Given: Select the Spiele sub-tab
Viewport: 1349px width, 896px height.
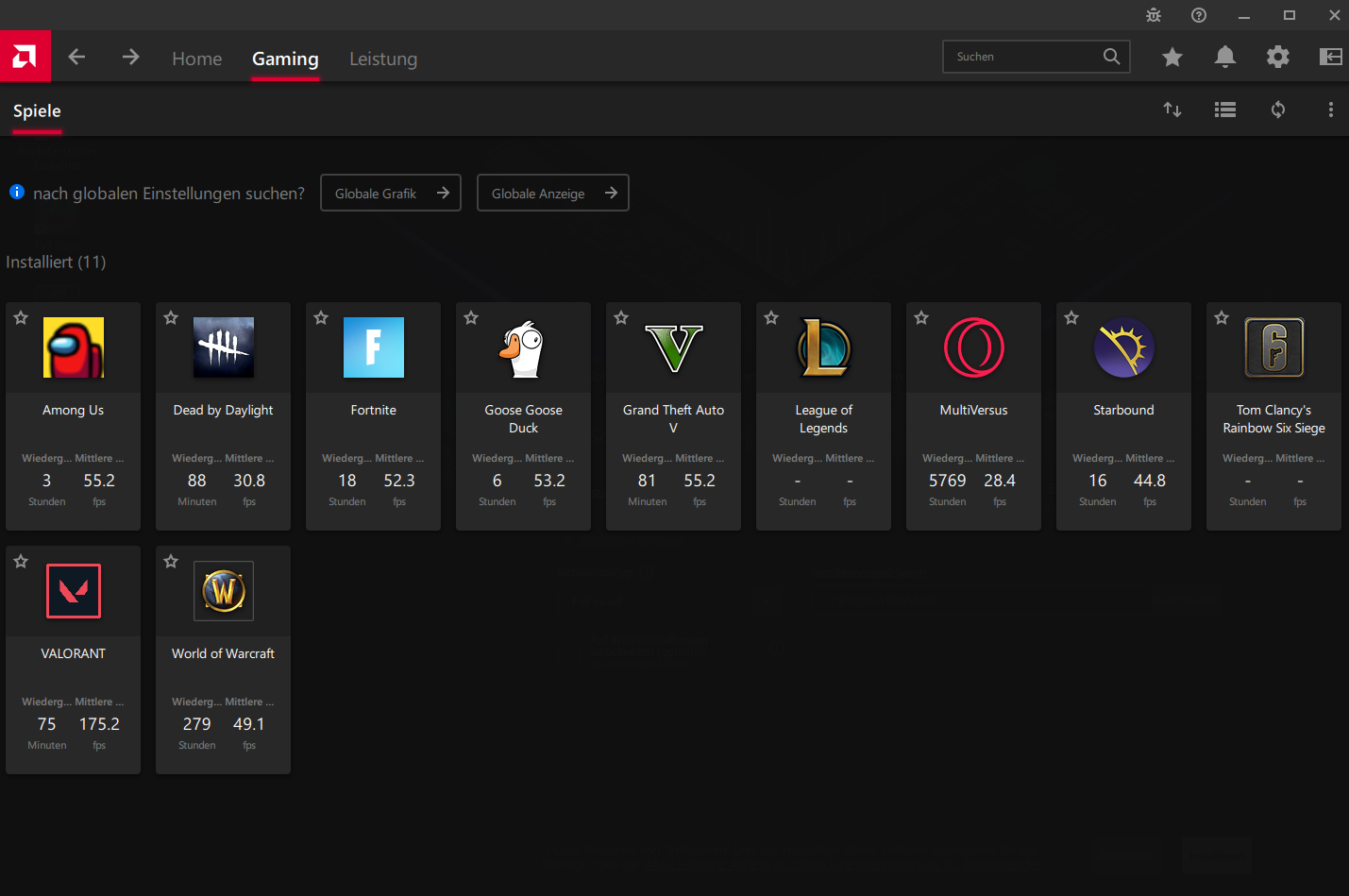Looking at the screenshot, I should tap(37, 110).
